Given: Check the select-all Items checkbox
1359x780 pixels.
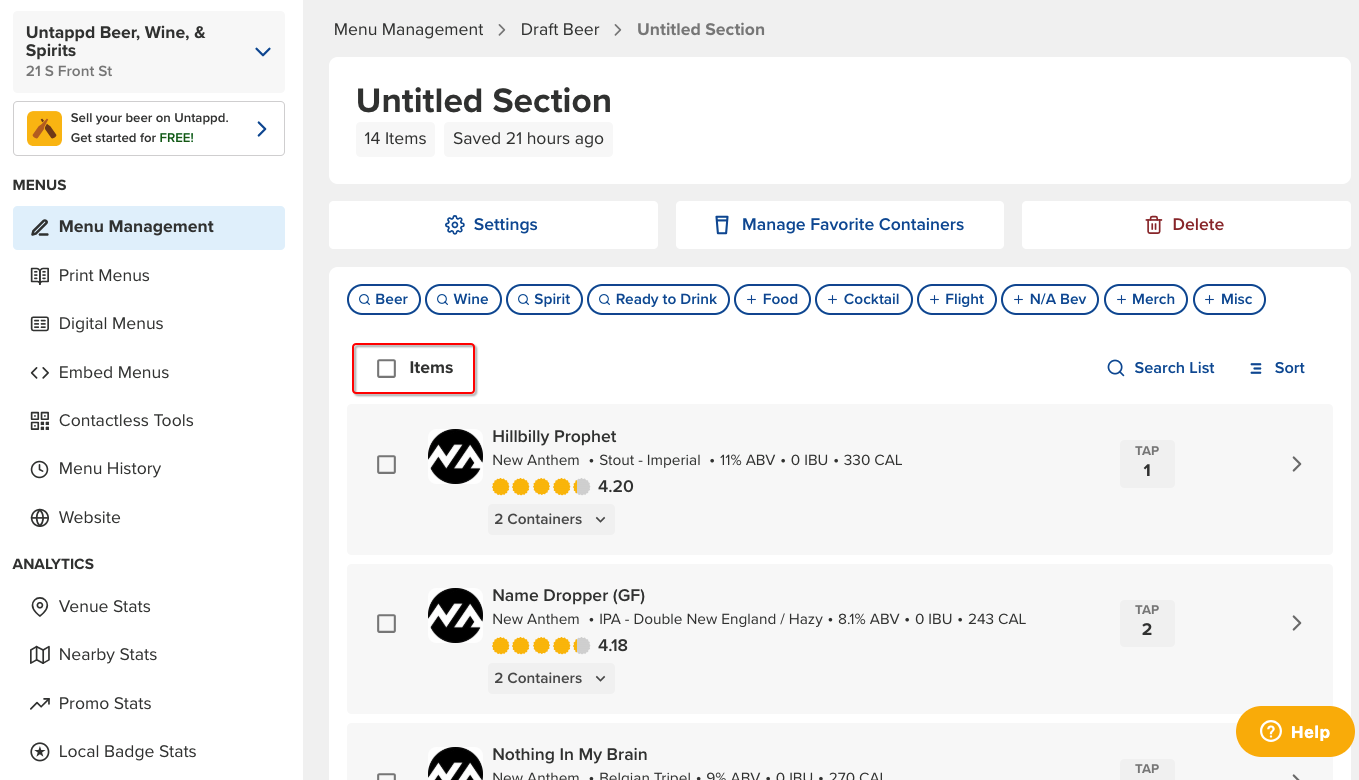Looking at the screenshot, I should [x=386, y=368].
